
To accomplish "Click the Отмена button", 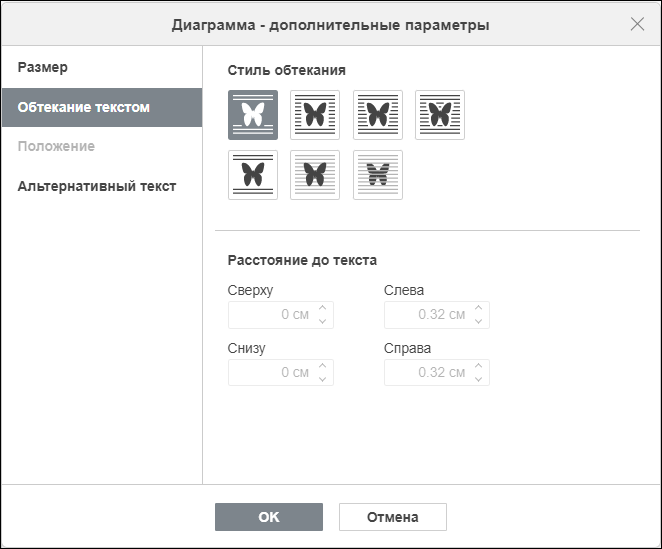I will click(x=393, y=517).
